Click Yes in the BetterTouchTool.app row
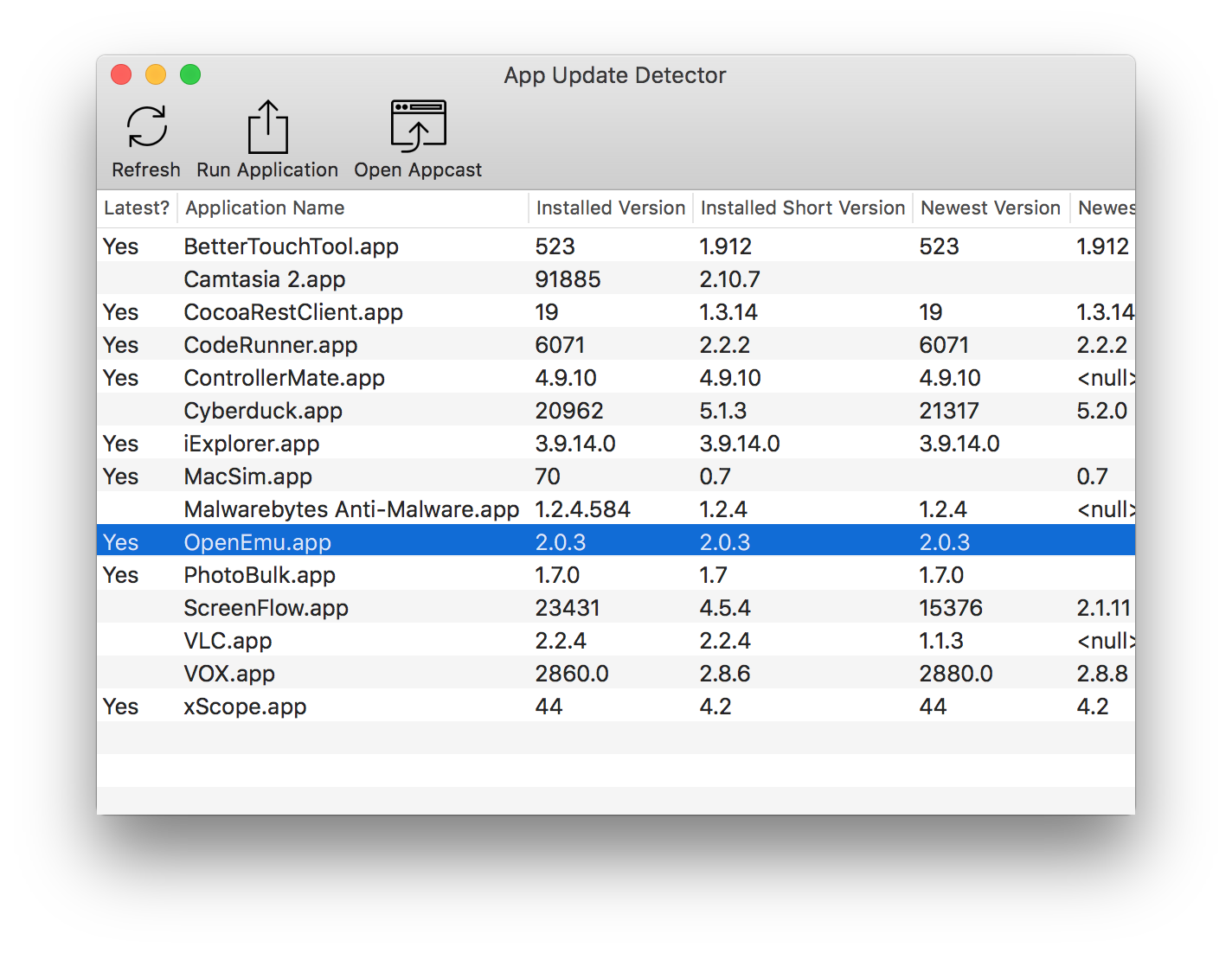Screen dimensions: 1232x953 [120, 246]
